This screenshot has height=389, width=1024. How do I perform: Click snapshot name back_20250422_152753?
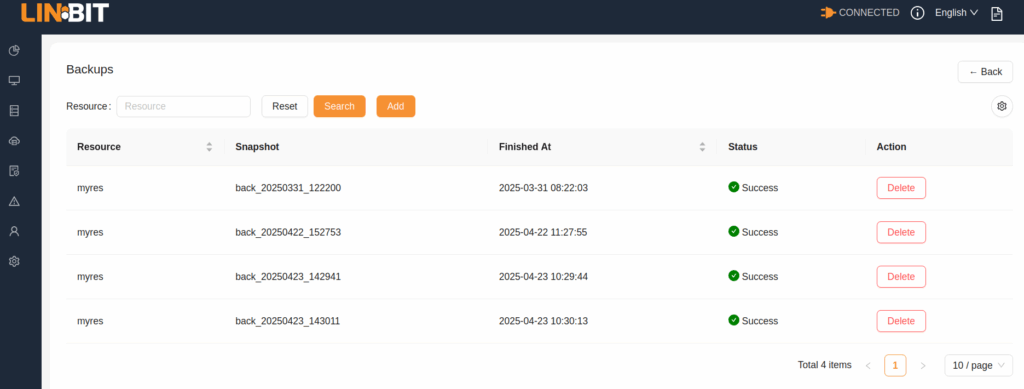tap(288, 232)
